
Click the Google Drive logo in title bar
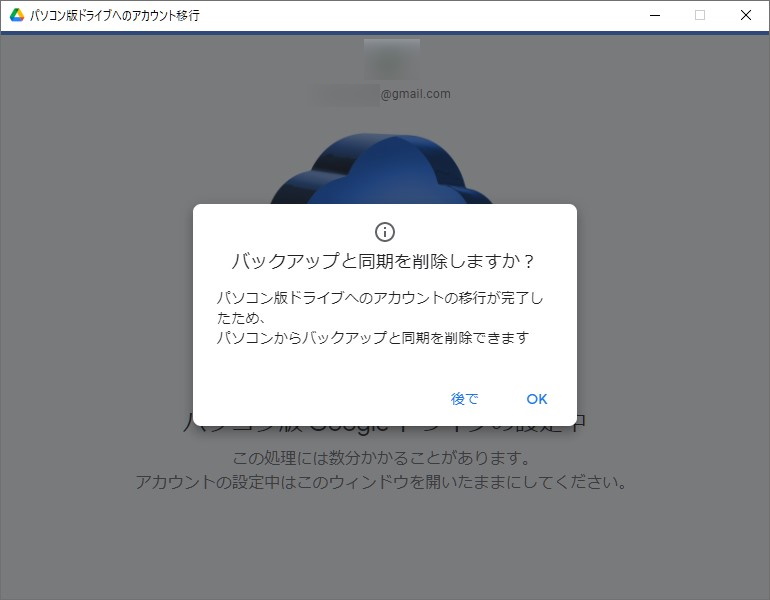(x=17, y=15)
